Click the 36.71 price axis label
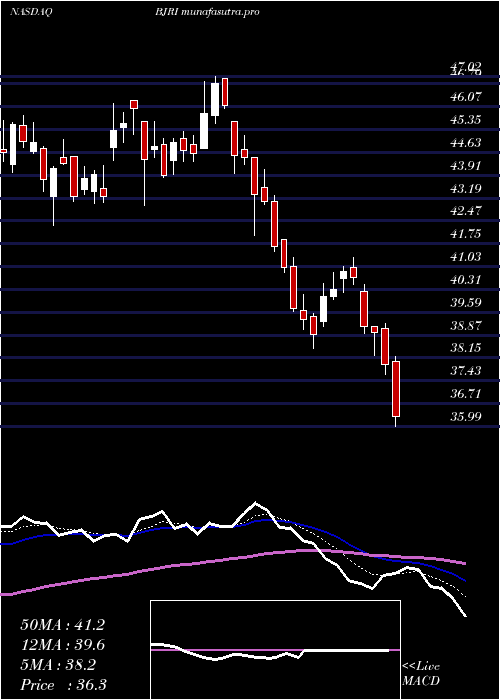500x700 pixels. [x=467, y=394]
